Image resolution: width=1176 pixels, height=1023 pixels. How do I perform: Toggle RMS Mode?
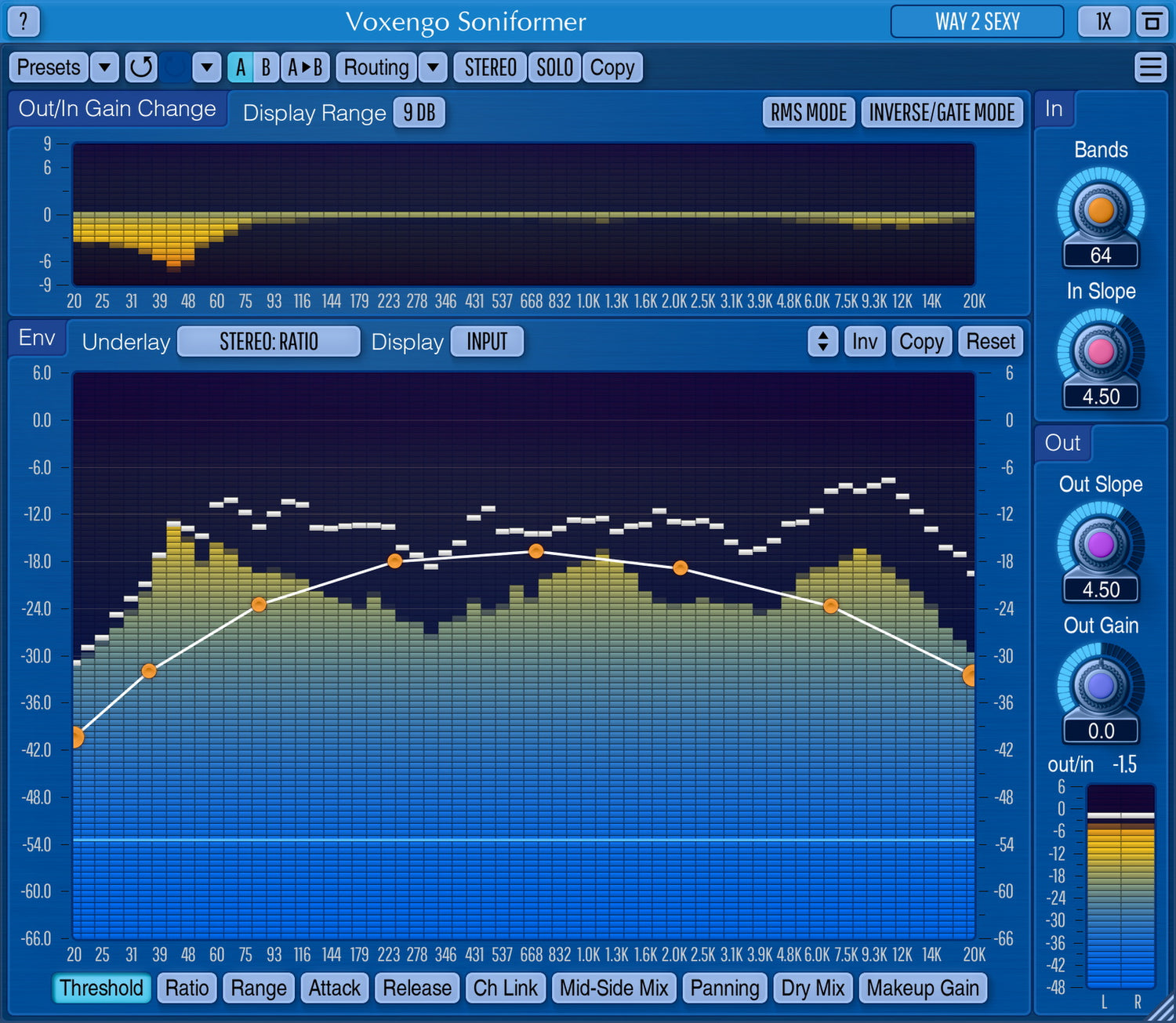808,113
